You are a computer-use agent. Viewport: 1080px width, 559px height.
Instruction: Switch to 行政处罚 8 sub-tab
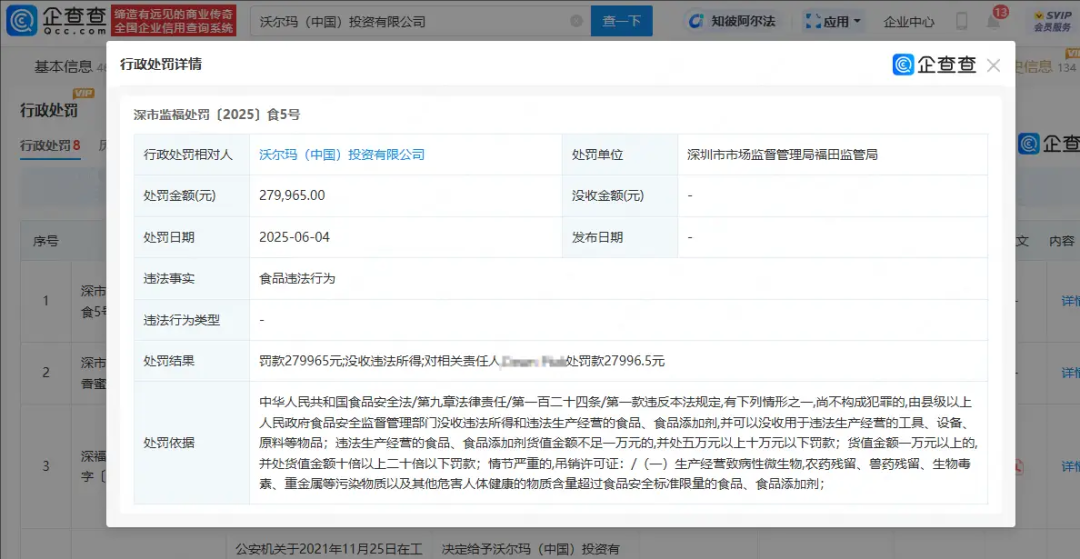[50, 145]
